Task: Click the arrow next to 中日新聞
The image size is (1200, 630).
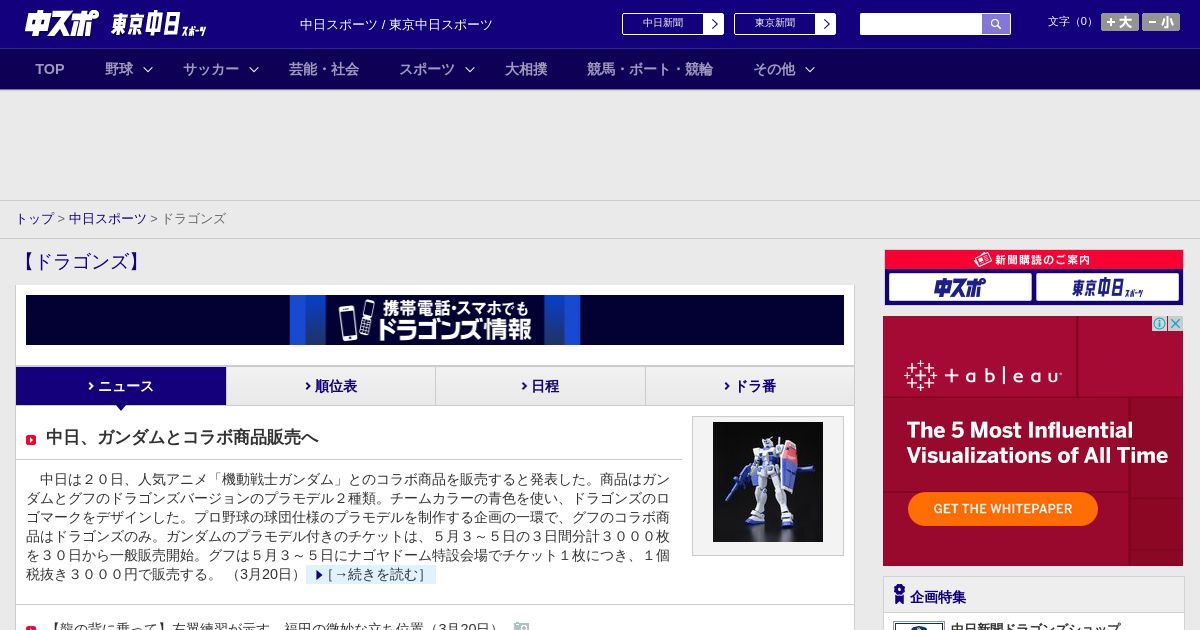Action: point(714,24)
